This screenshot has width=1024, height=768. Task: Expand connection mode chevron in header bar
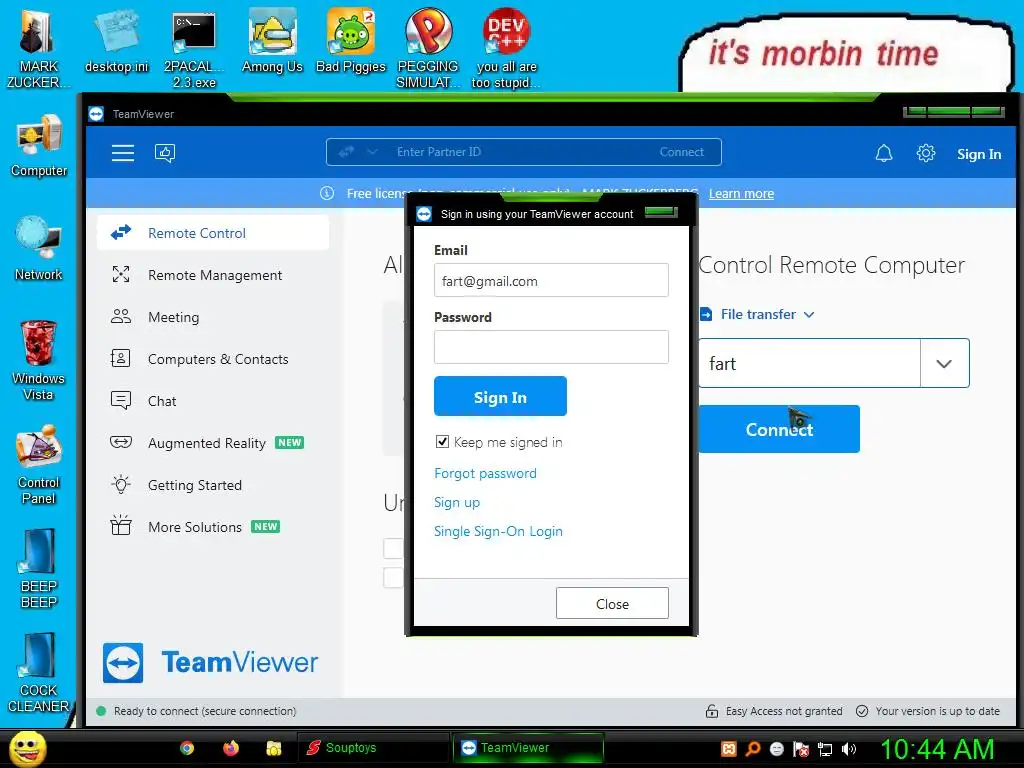point(372,152)
